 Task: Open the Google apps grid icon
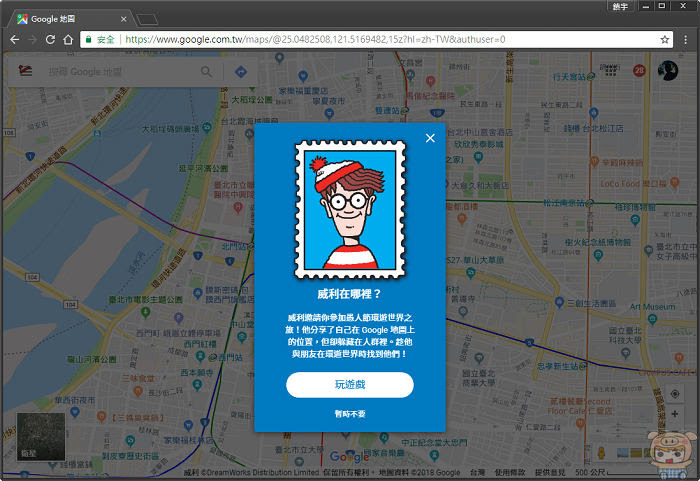pos(610,70)
